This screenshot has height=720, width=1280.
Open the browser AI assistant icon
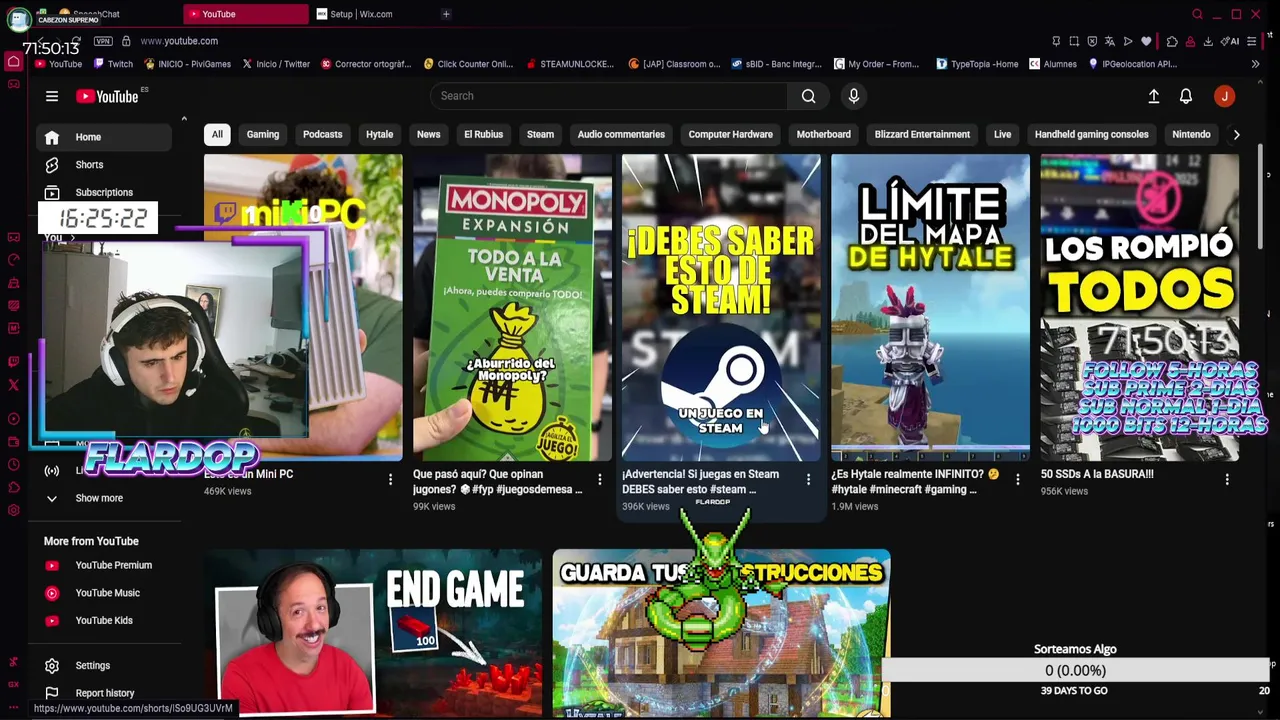tap(1232, 41)
